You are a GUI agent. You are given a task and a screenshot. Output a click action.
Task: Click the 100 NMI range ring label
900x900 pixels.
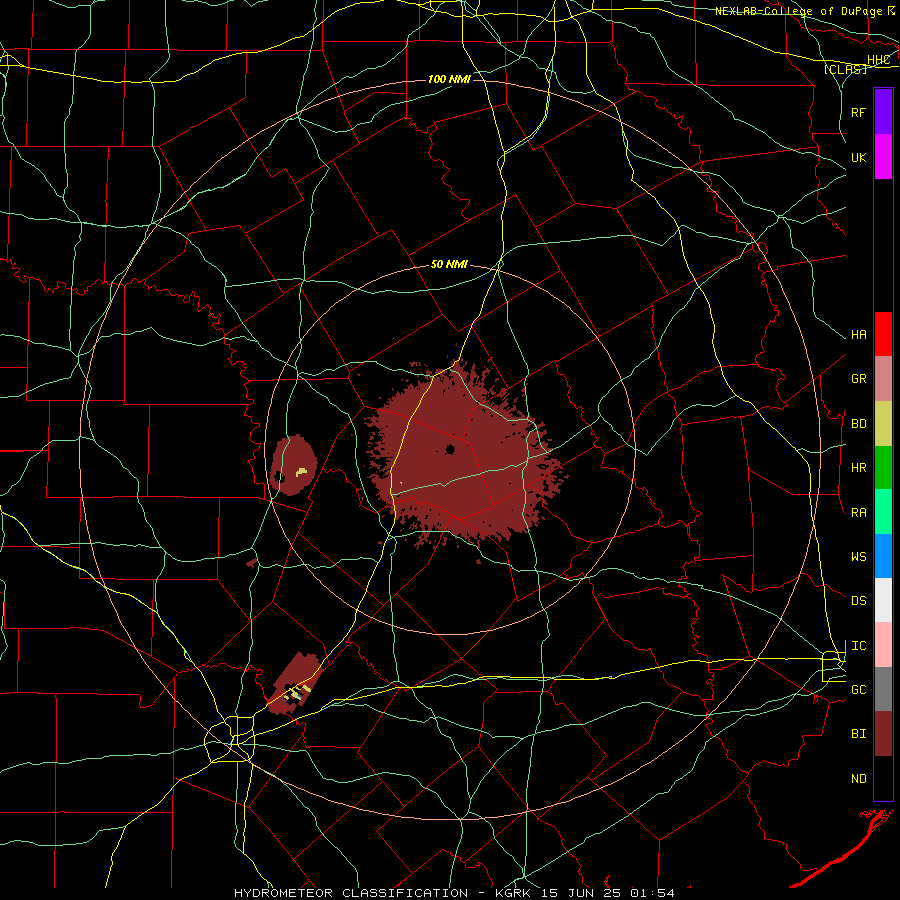[x=449, y=79]
